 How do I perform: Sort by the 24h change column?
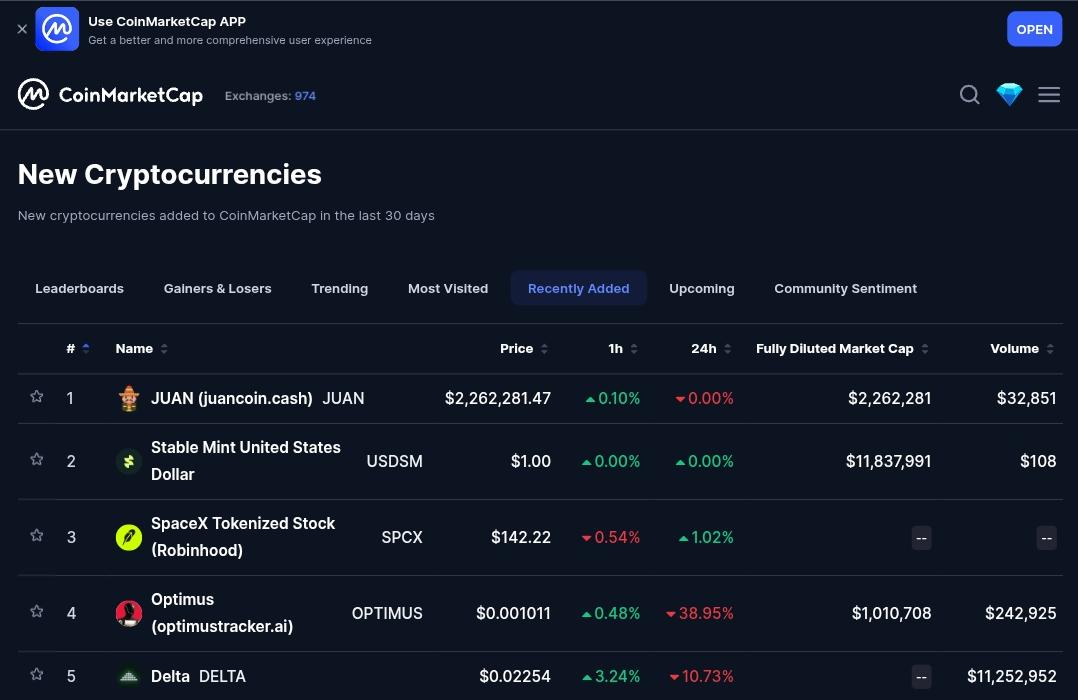pyautogui.click(x=711, y=349)
